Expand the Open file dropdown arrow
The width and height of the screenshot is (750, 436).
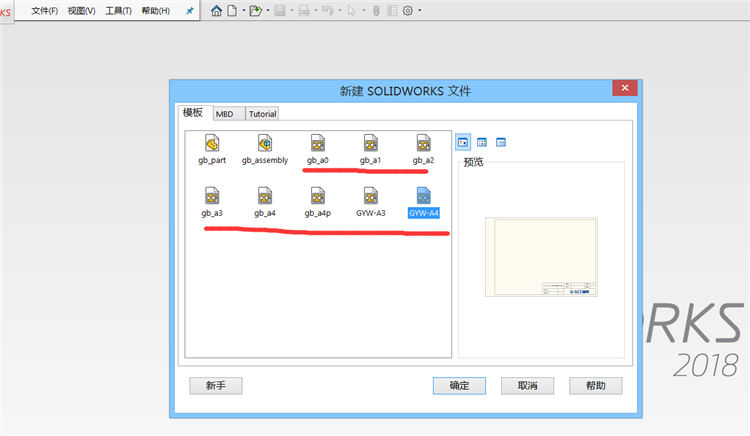tap(268, 11)
